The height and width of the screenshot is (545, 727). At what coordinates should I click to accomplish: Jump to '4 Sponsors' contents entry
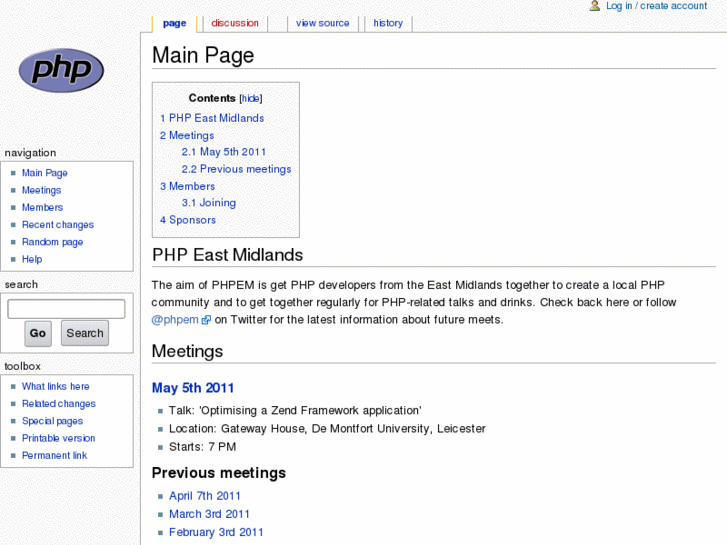click(188, 220)
